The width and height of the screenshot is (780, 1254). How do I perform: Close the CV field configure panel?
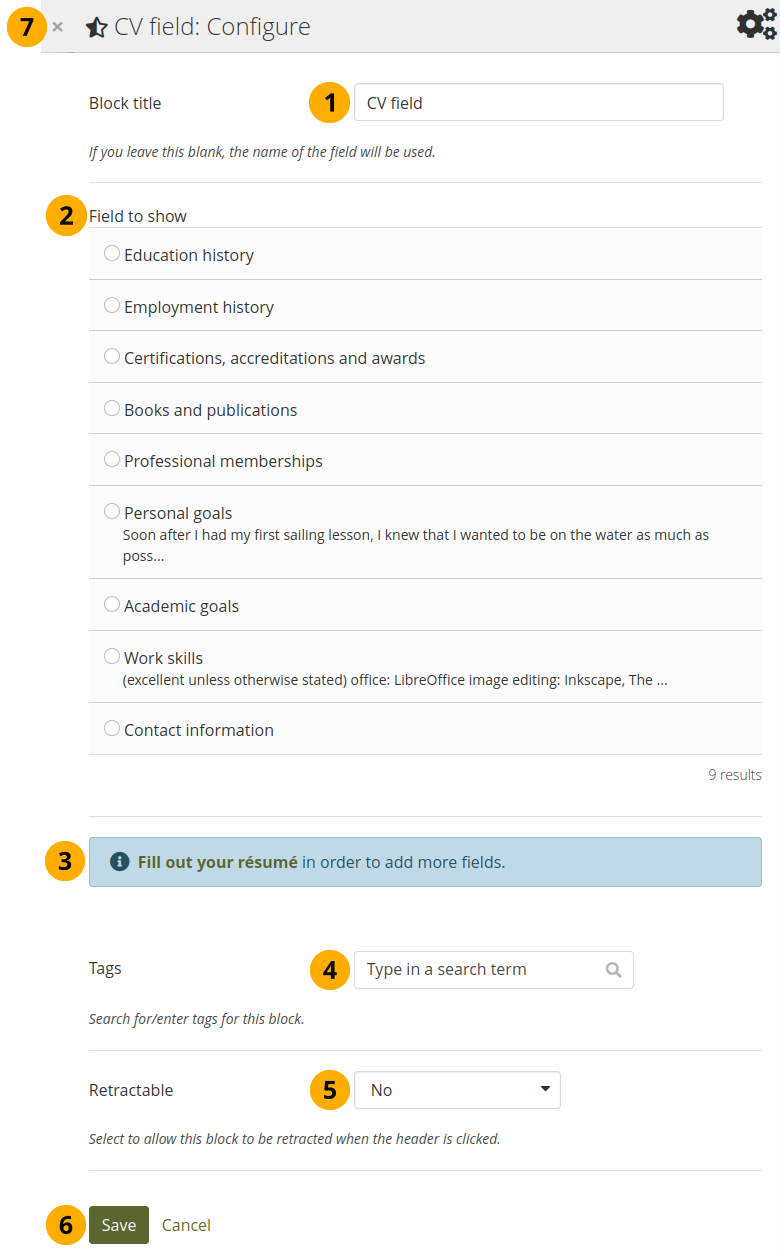pyautogui.click(x=58, y=27)
